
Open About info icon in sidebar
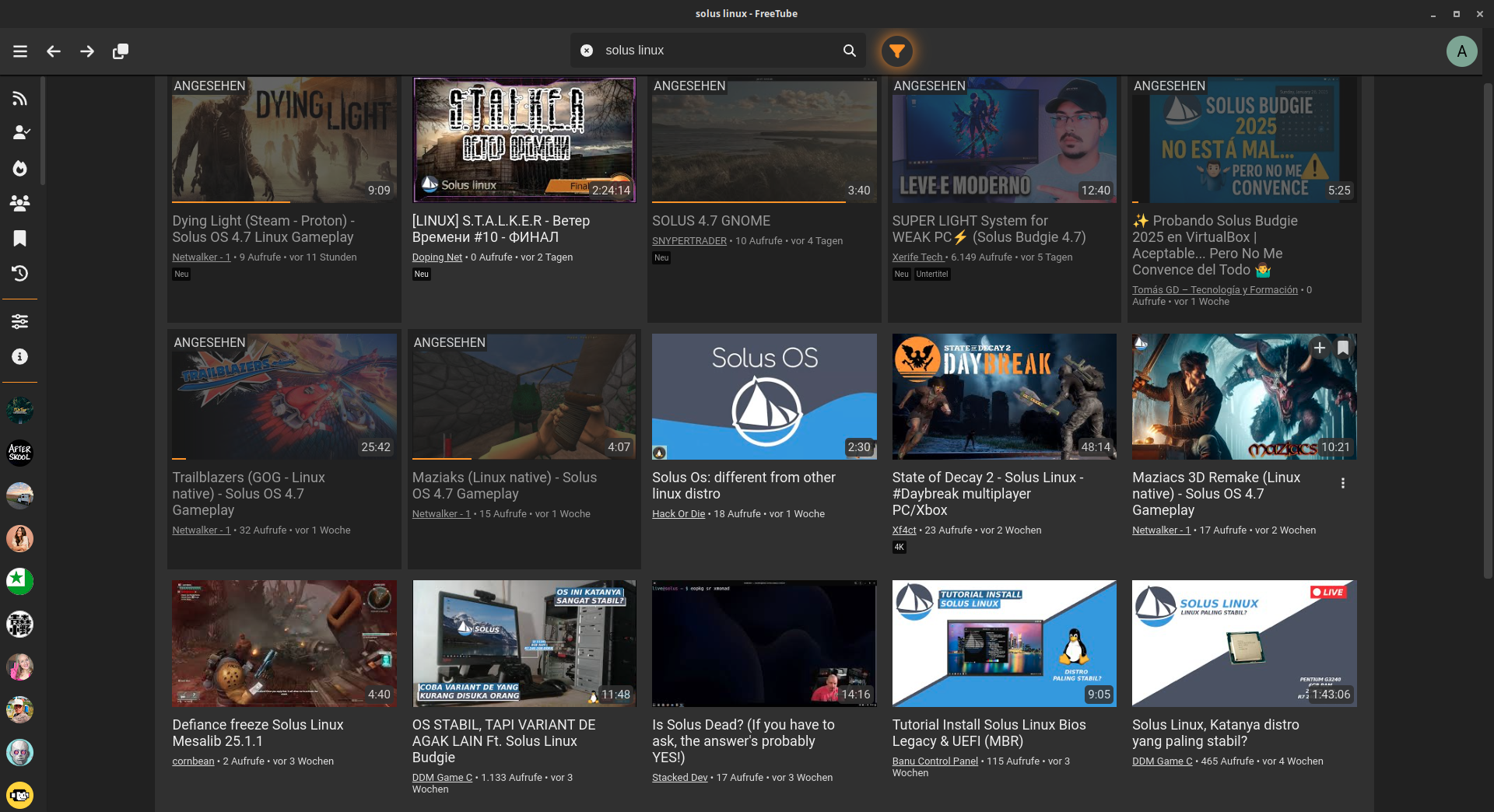tap(20, 356)
